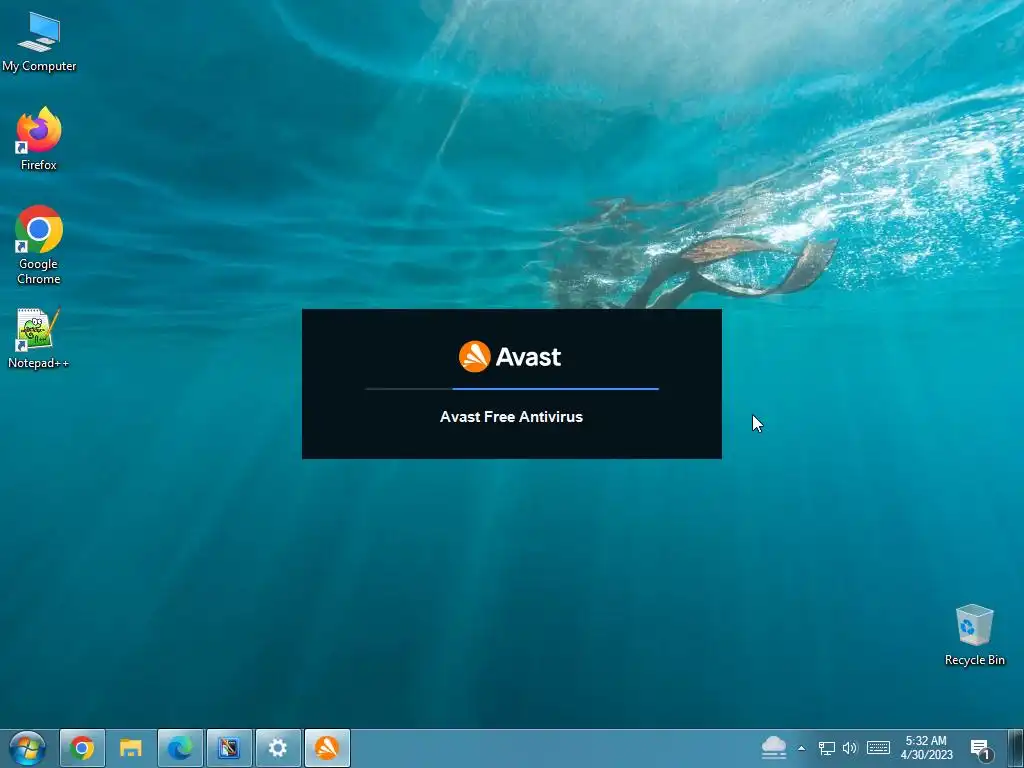Click Chrome in the taskbar

[x=82, y=748]
